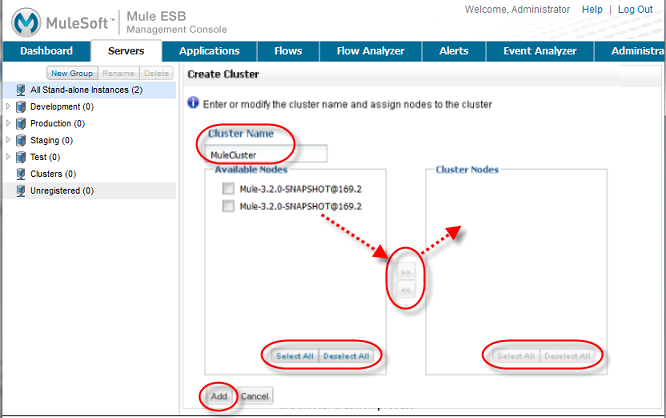Click Deselect All under Cluster Nodes
Image resolution: width=666 pixels, height=418 pixels.
pos(567,356)
